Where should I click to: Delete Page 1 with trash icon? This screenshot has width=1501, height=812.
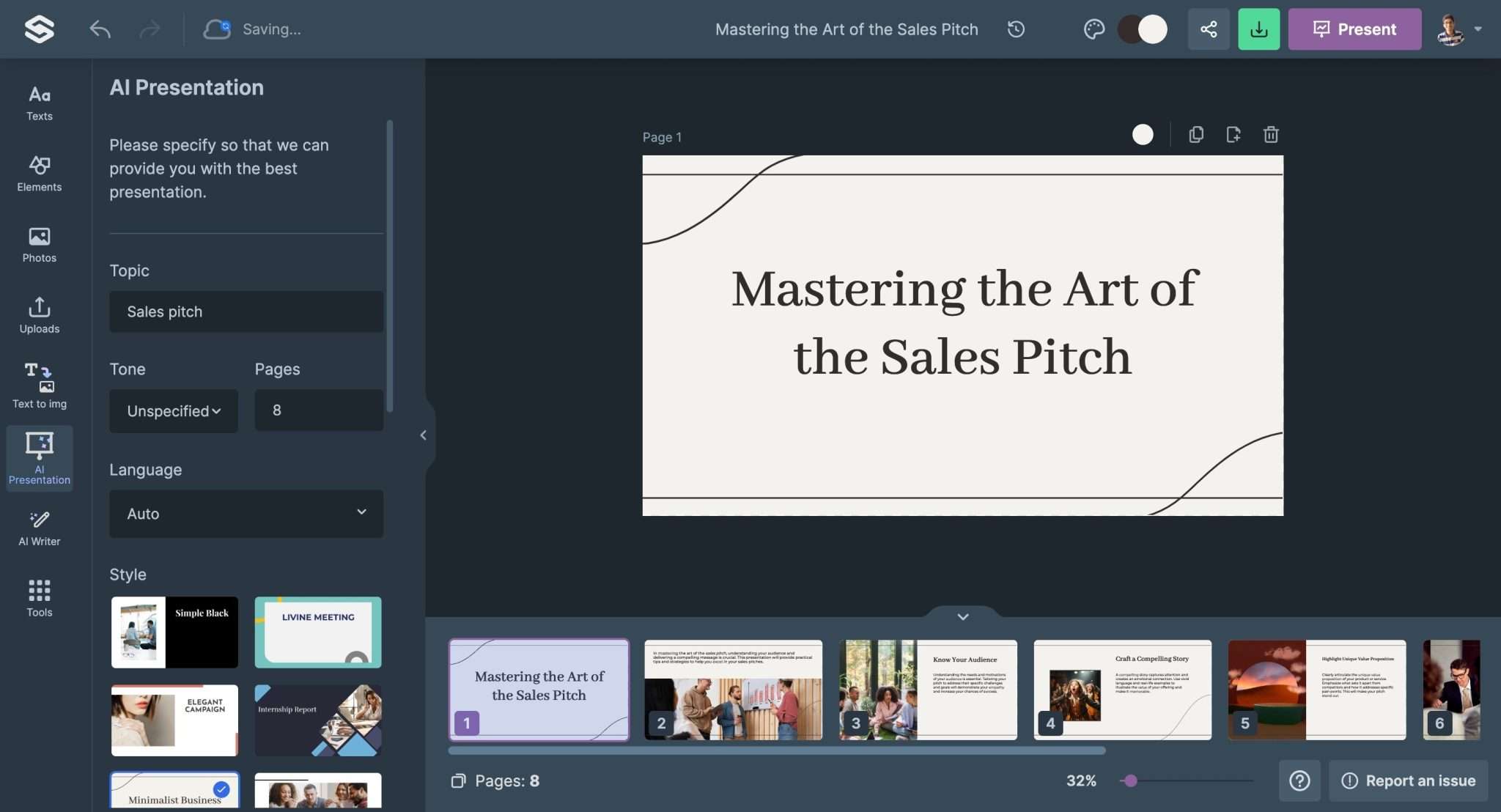pyautogui.click(x=1271, y=135)
